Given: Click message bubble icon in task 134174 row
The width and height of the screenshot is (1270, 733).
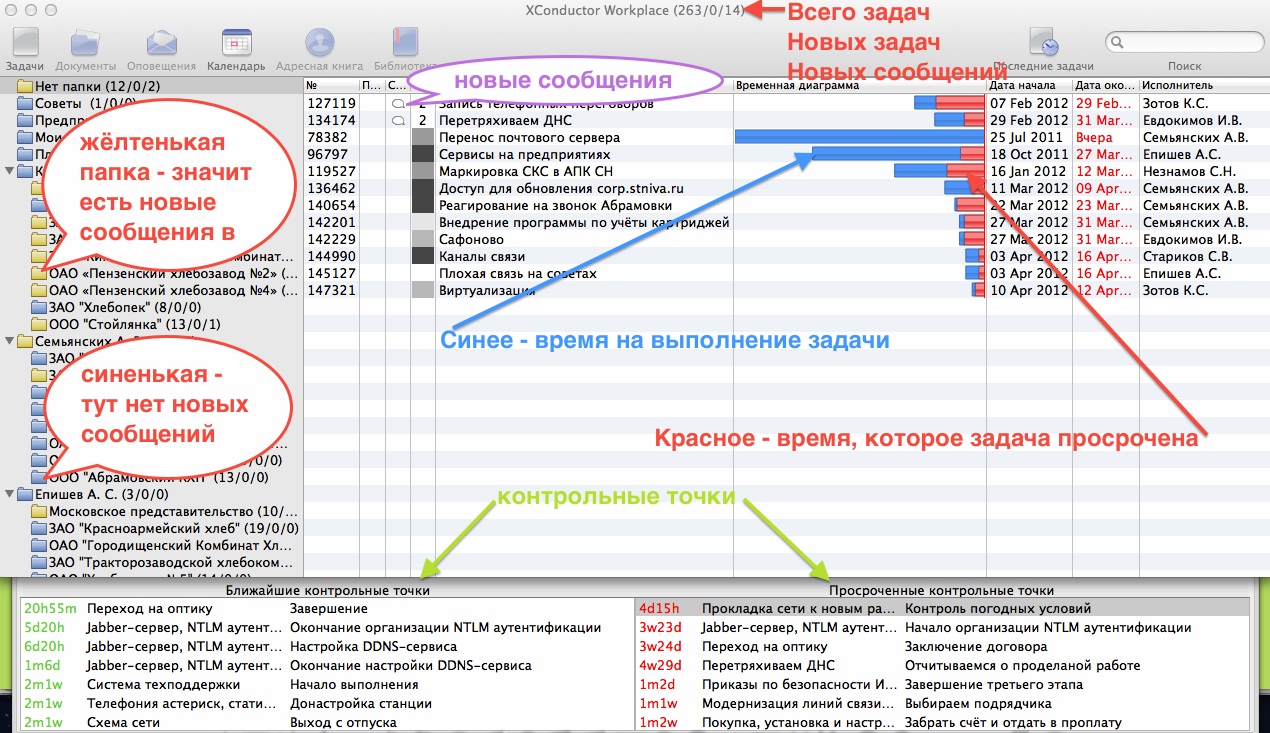Looking at the screenshot, I should tap(398, 120).
